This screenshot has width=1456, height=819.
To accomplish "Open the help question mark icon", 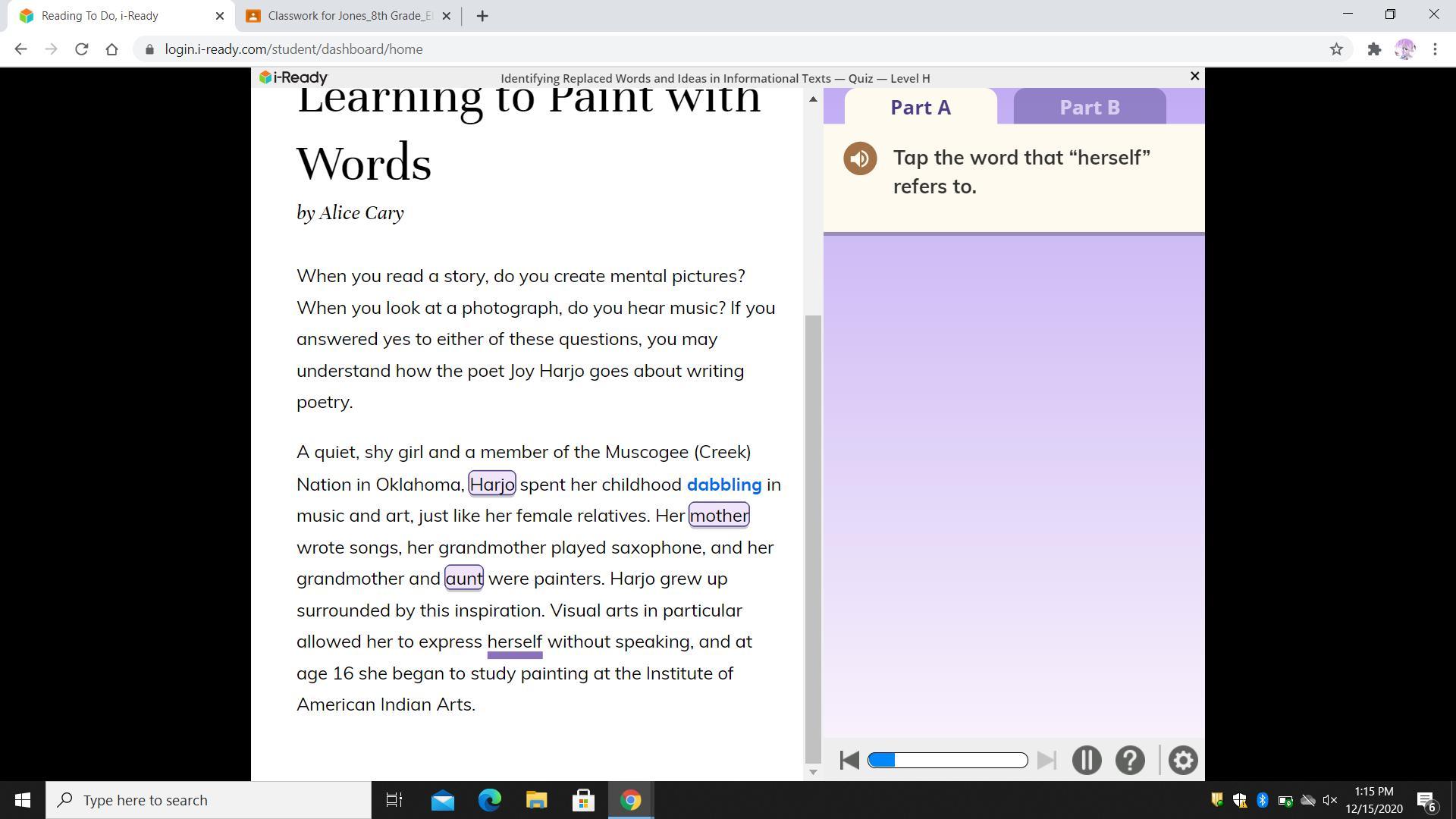I will click(x=1130, y=760).
